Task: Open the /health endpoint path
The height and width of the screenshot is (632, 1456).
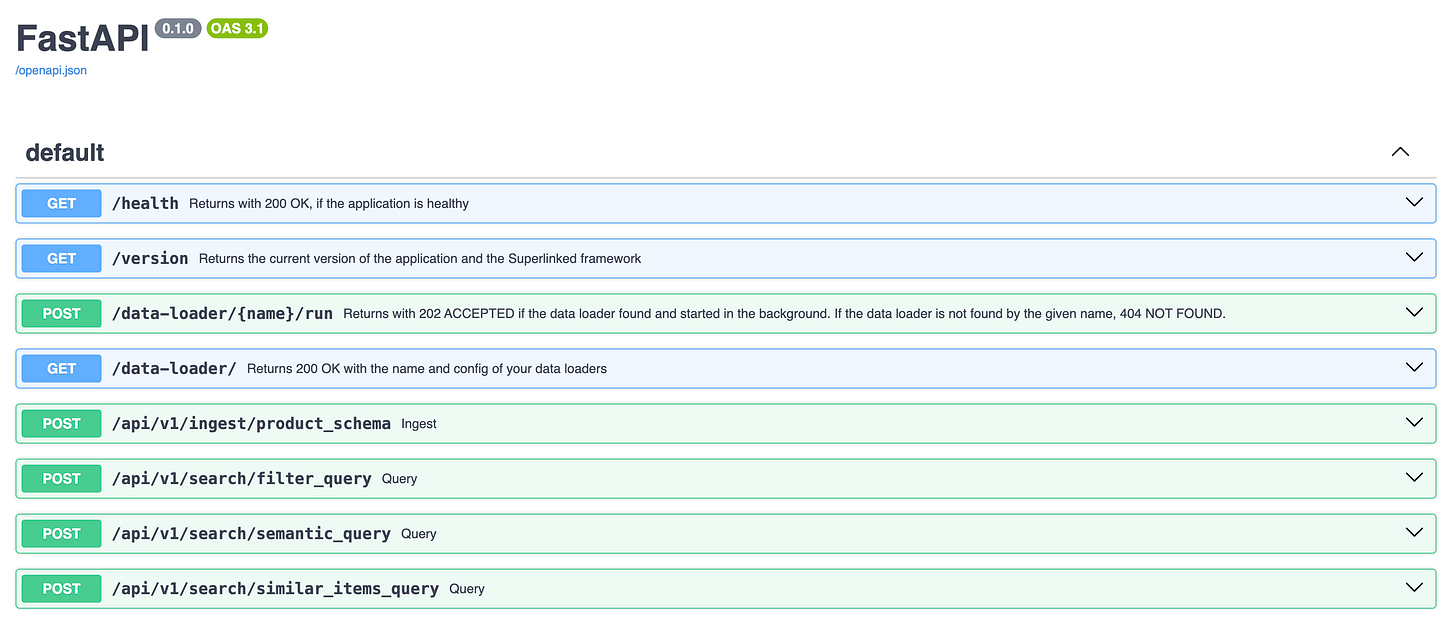Action: (x=145, y=203)
